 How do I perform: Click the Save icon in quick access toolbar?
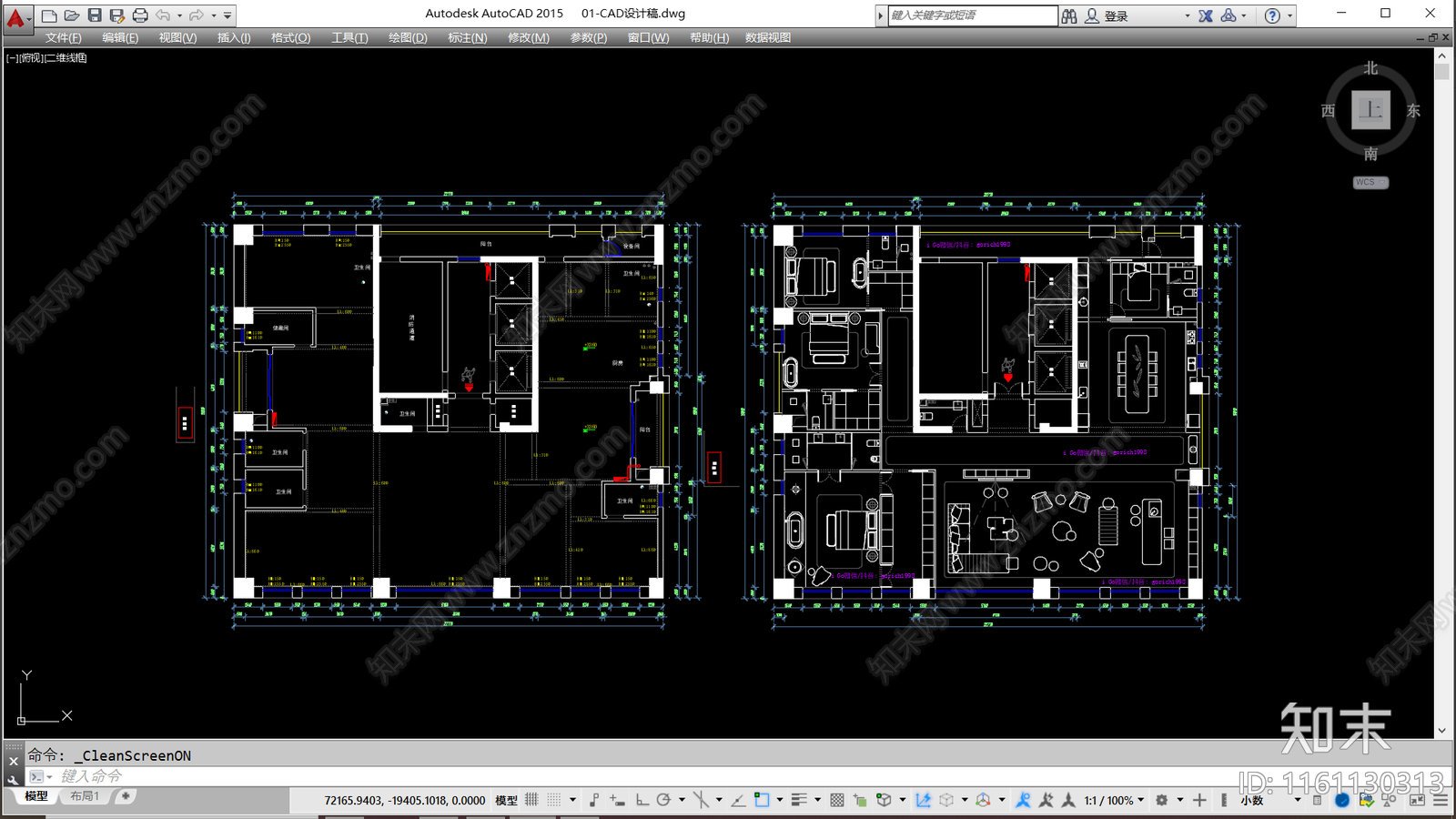tap(94, 15)
